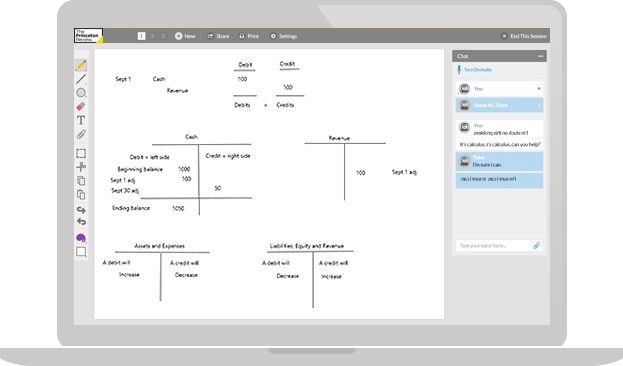Click the Share button
This screenshot has width=623, height=366.
coord(218,36)
